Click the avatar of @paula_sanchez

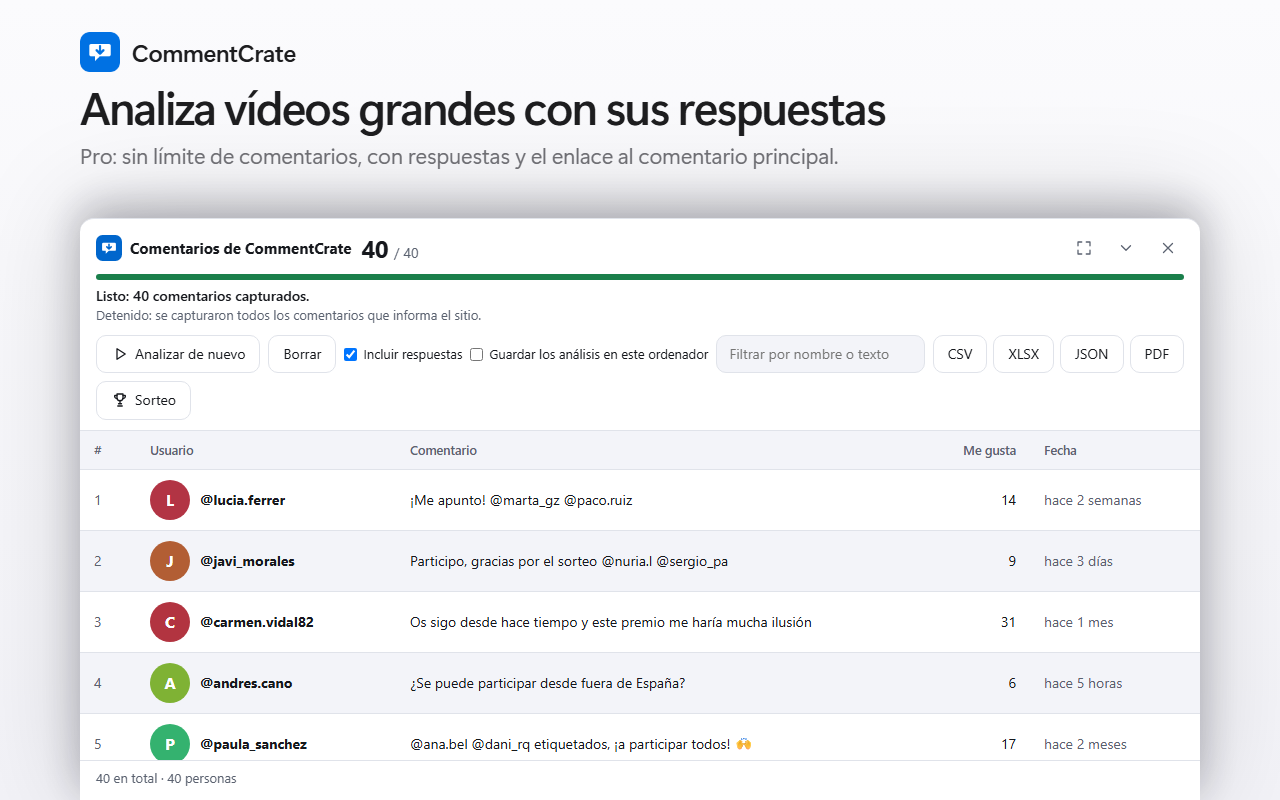(x=170, y=744)
